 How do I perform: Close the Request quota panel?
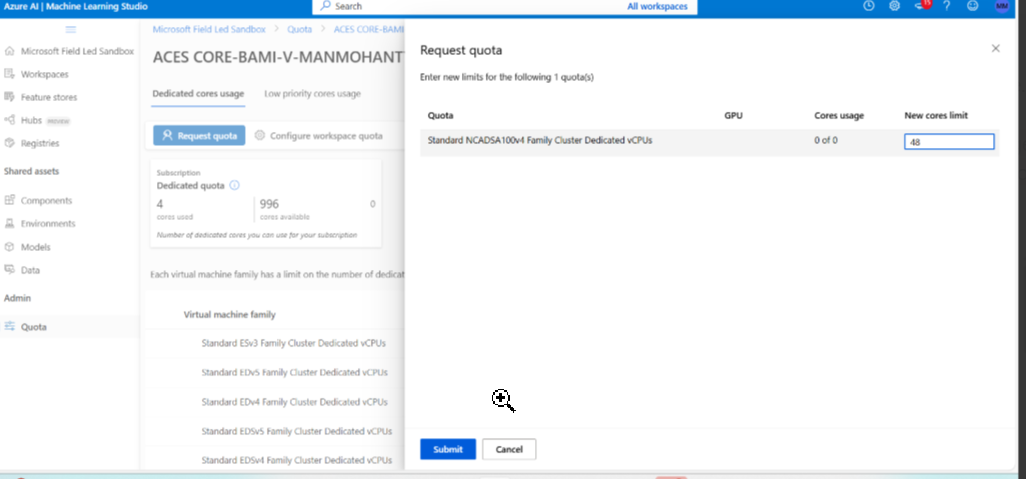pyautogui.click(x=995, y=48)
